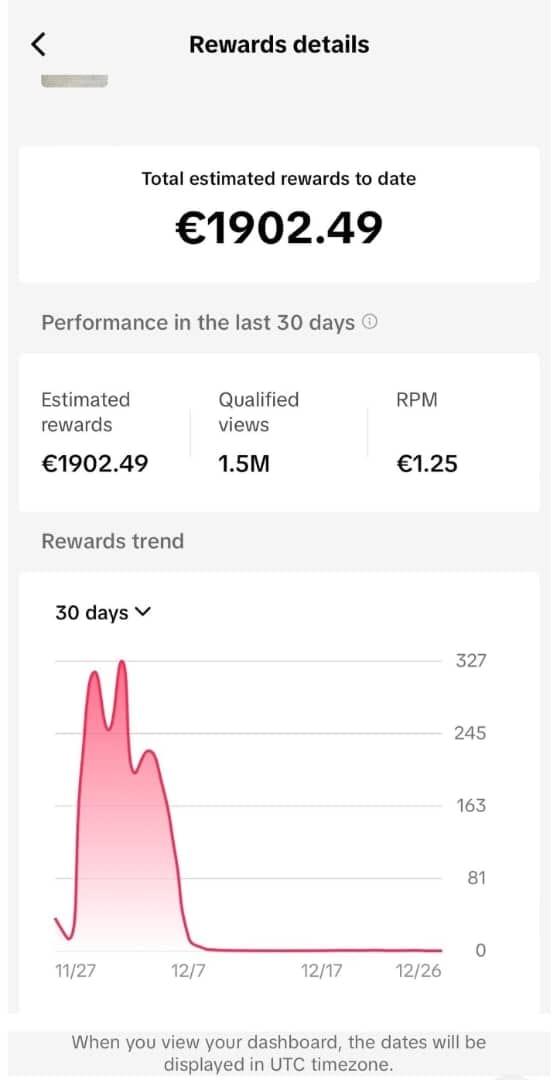This screenshot has width=557, height=1080.
Task: Click the 12/26 date label on chart
Action: click(x=419, y=971)
